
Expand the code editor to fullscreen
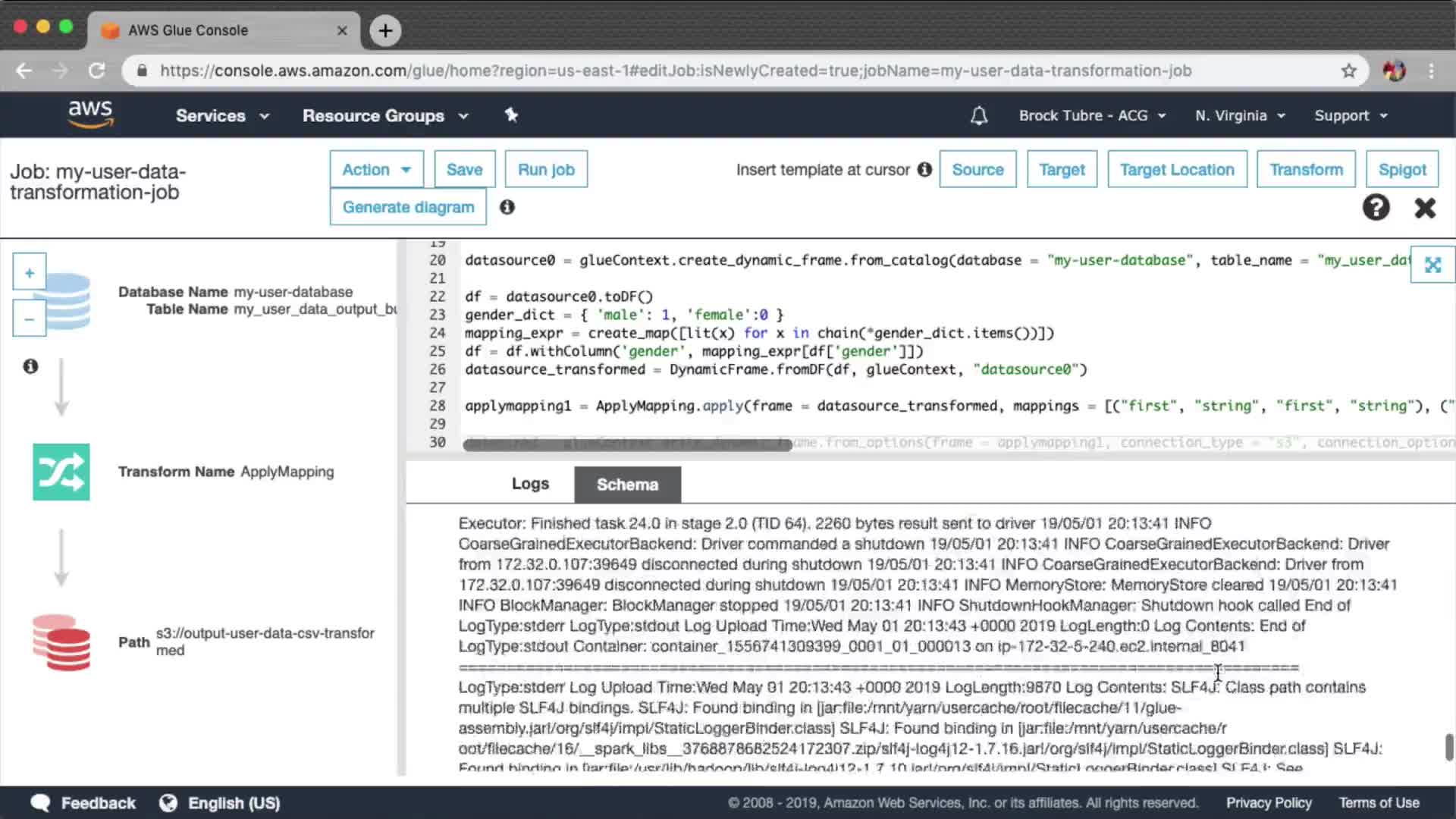[1432, 265]
